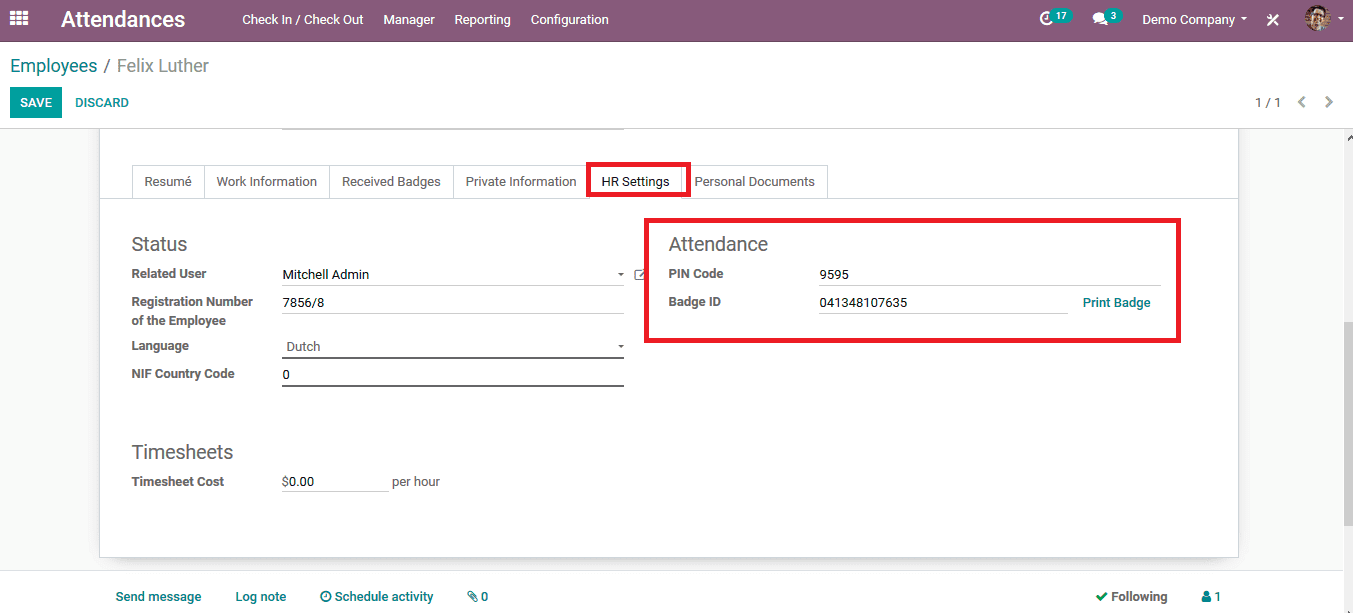This screenshot has height=613, width=1353.
Task: Open the apps grid menu icon
Action: [x=19, y=19]
